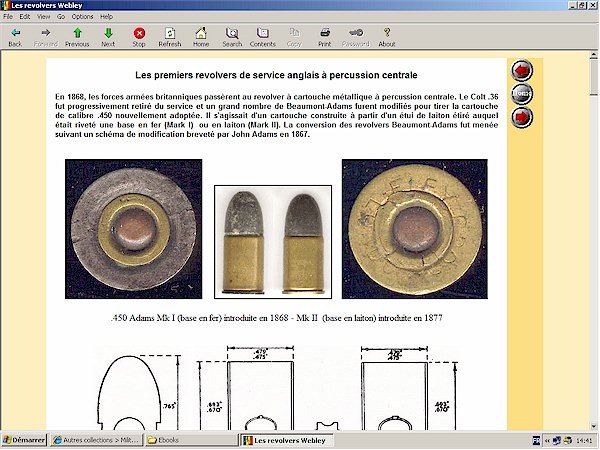Print the current page
Screen dimensions: 600x450
pyautogui.click(x=324, y=37)
